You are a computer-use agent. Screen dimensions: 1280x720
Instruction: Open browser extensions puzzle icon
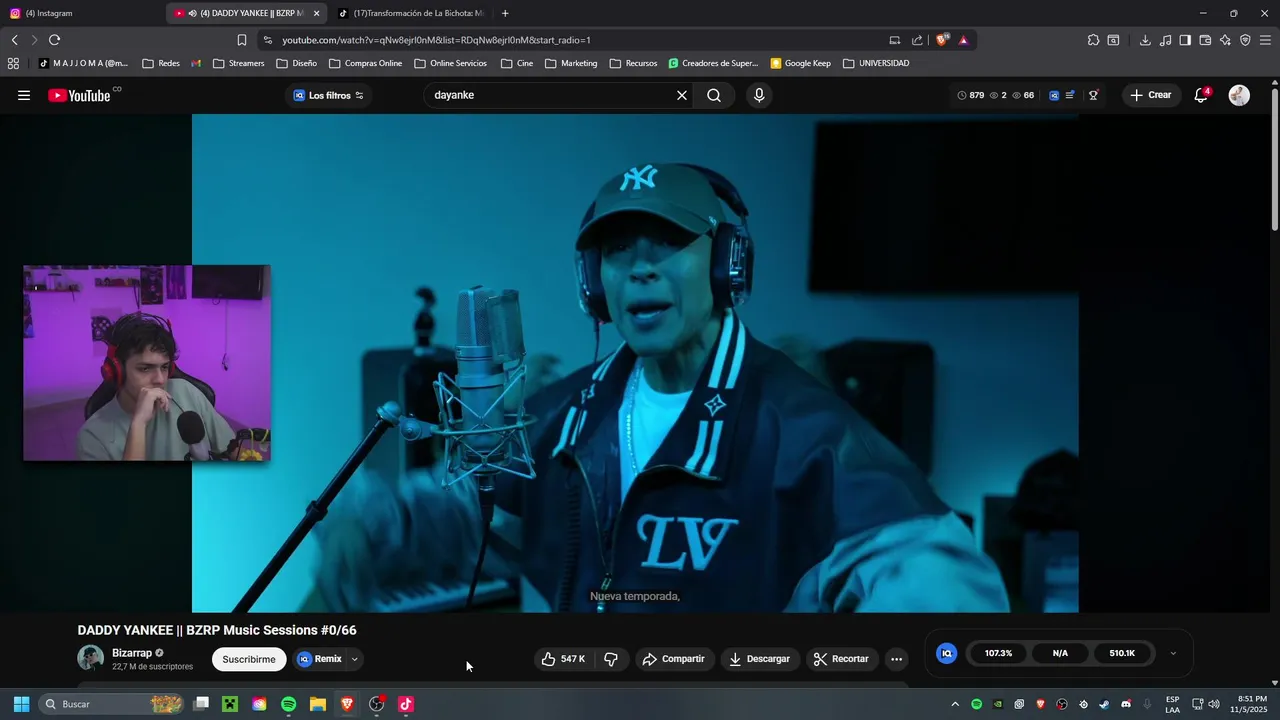(1093, 40)
